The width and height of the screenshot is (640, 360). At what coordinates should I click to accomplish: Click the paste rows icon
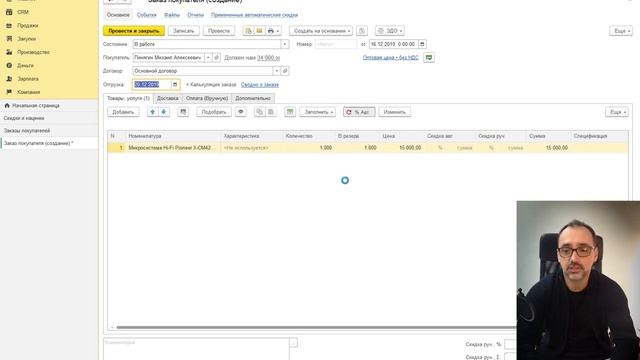(271, 112)
